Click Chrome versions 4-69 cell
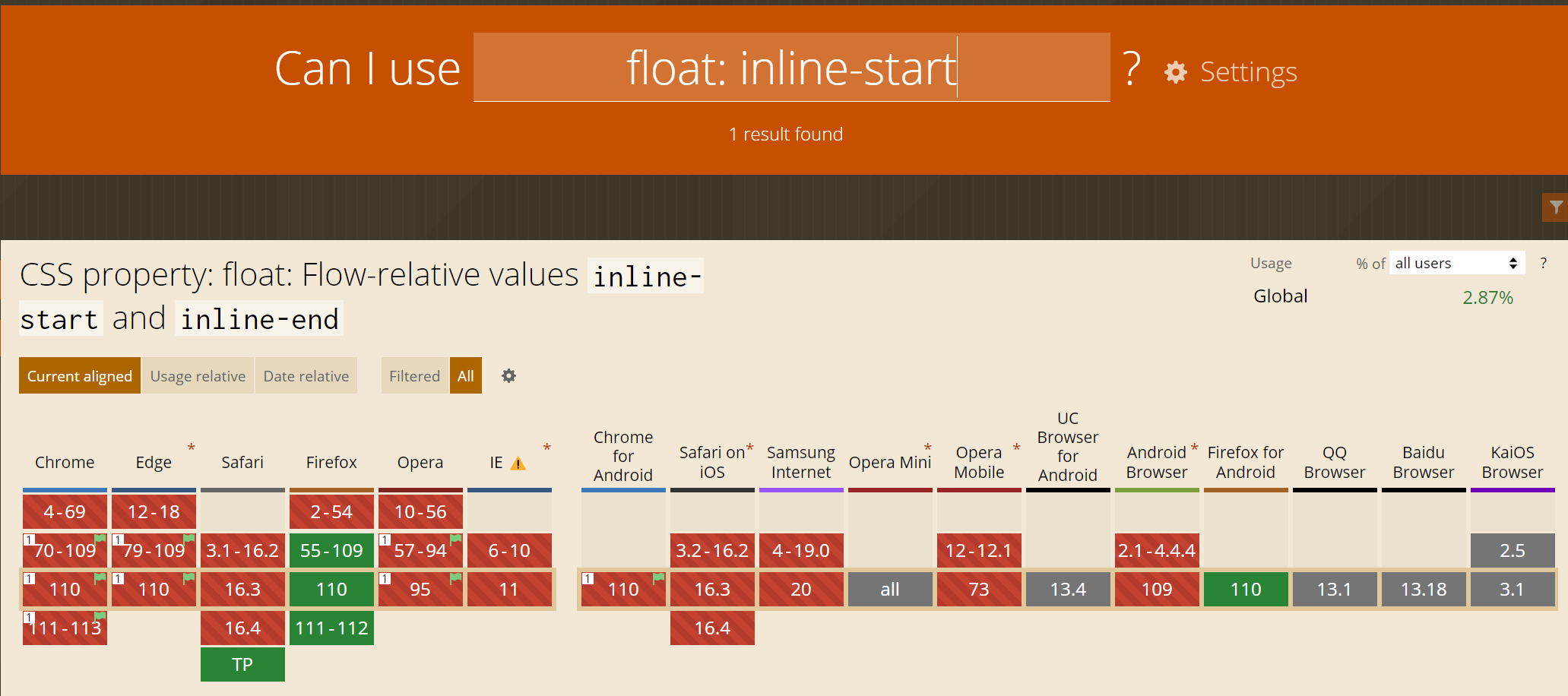 (65, 511)
